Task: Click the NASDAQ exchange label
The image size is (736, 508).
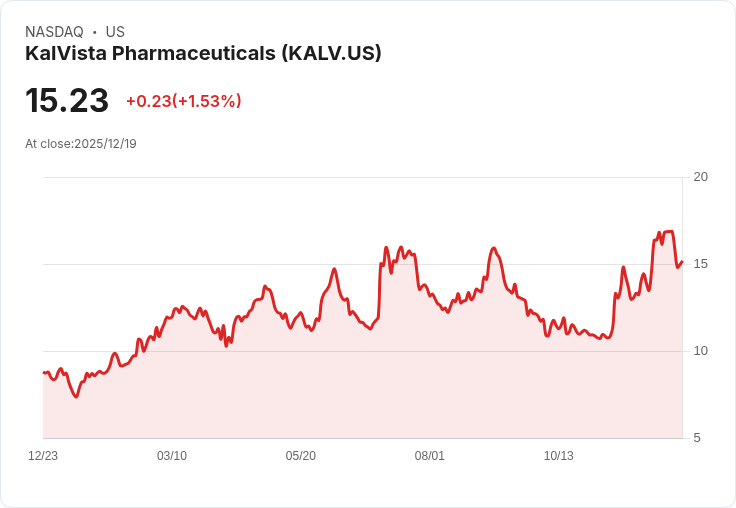Action: click(54, 32)
